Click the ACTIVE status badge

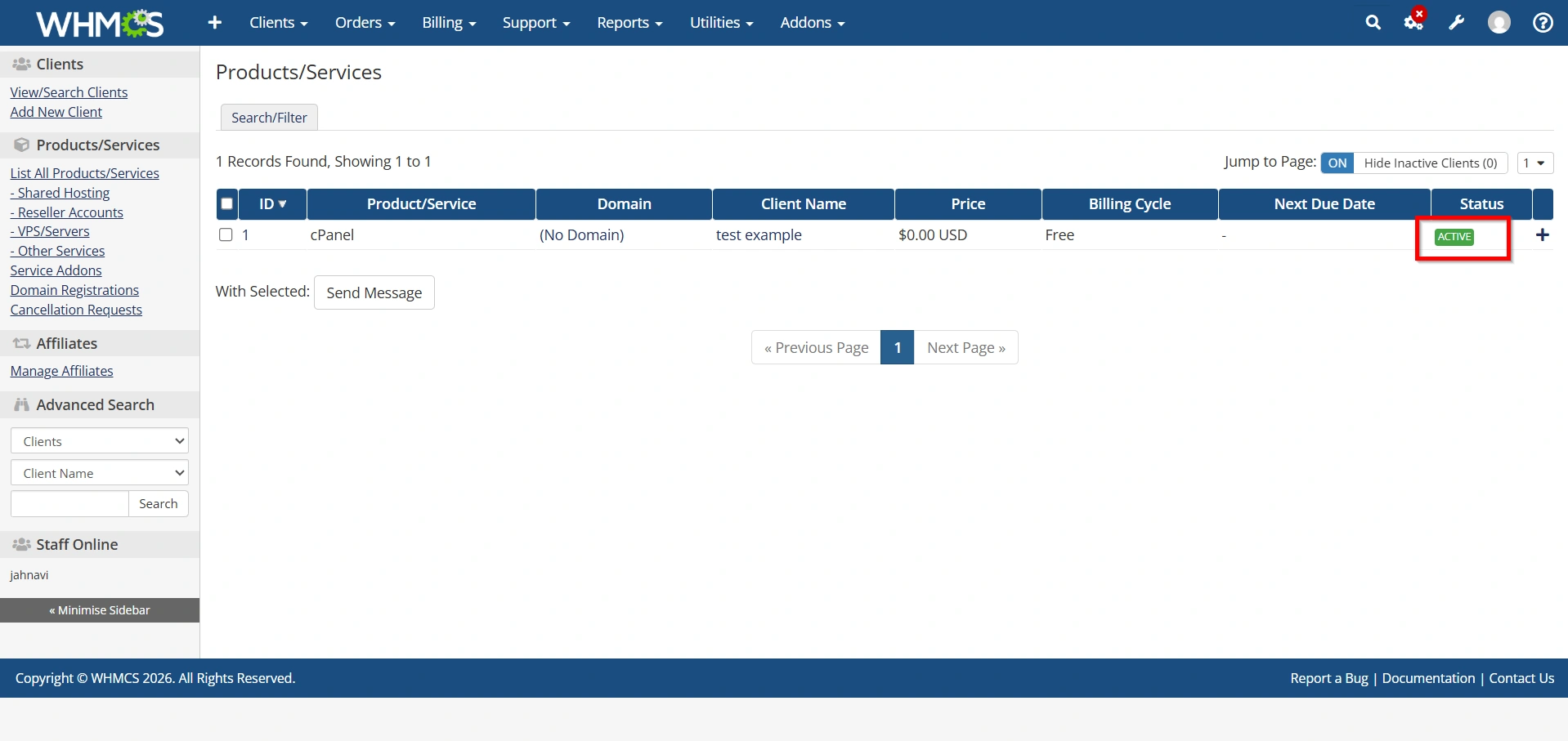click(1454, 237)
